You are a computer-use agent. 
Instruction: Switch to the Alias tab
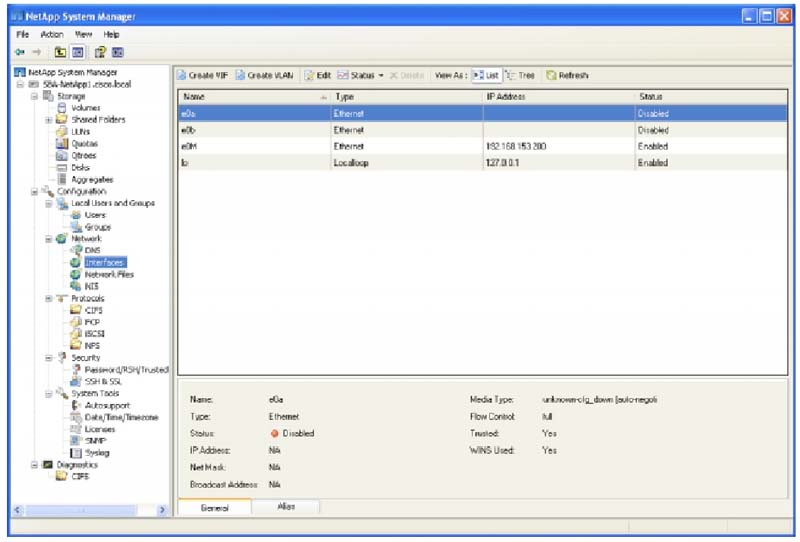coord(286,507)
